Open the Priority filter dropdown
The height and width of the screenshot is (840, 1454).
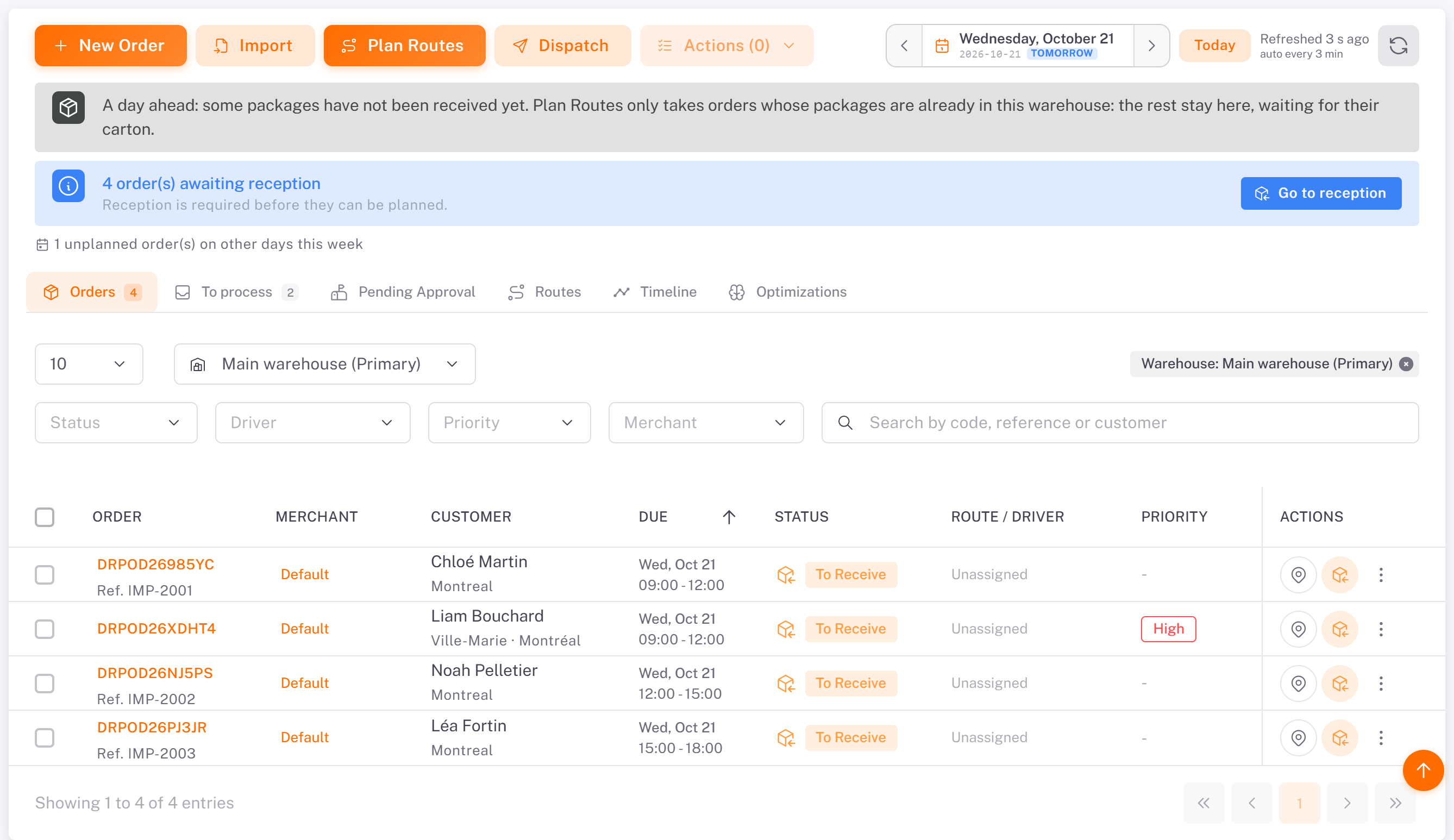coord(509,423)
